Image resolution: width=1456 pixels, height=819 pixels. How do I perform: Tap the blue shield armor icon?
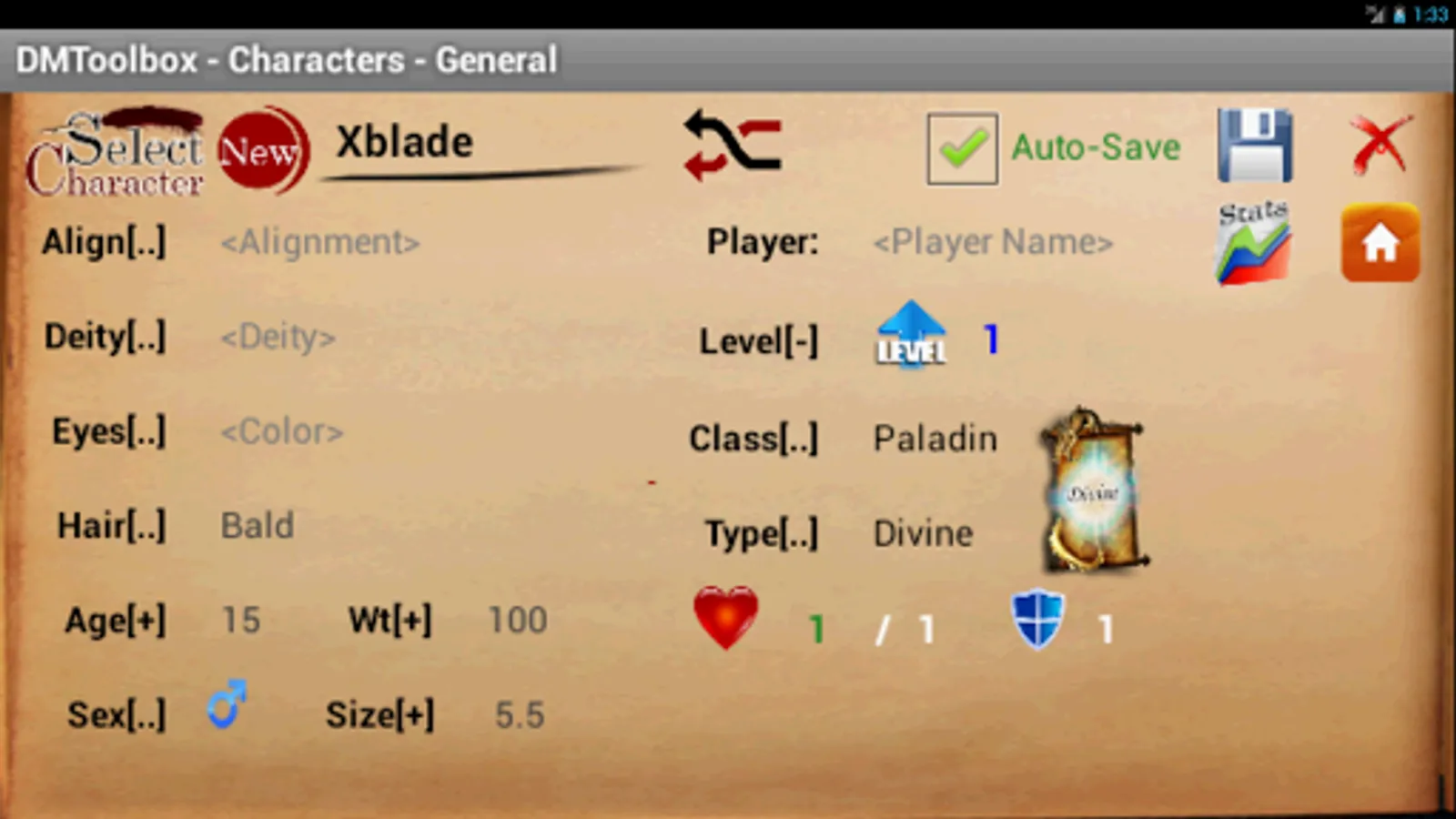(x=1037, y=620)
